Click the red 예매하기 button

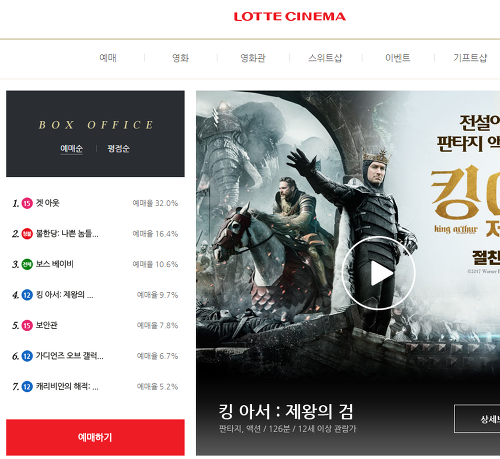(95, 437)
